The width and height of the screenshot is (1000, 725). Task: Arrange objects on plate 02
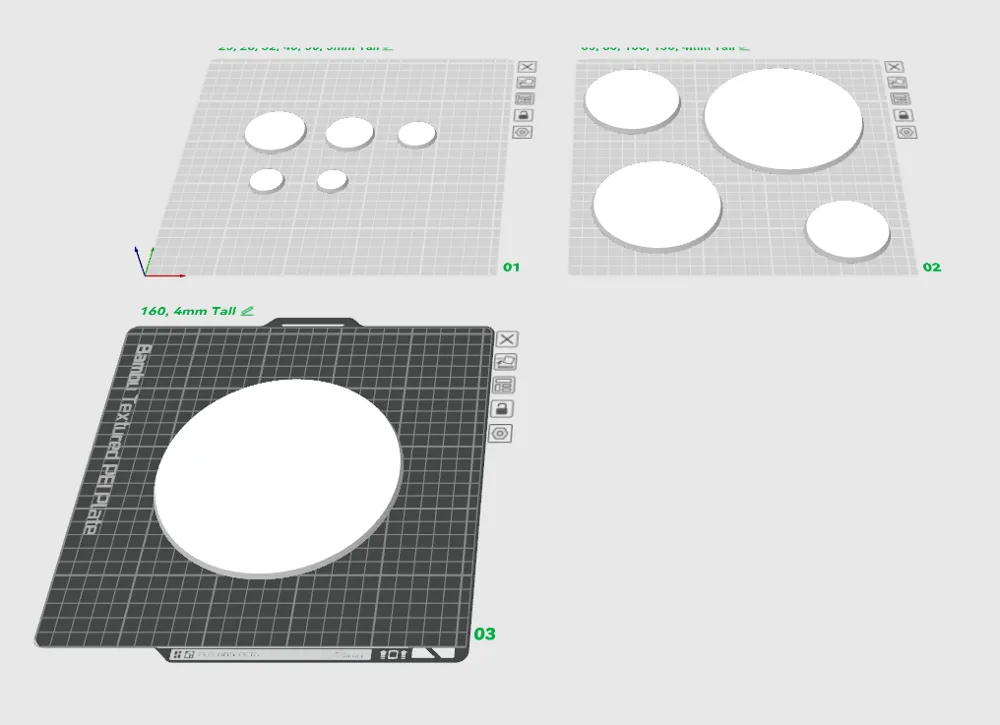(901, 99)
